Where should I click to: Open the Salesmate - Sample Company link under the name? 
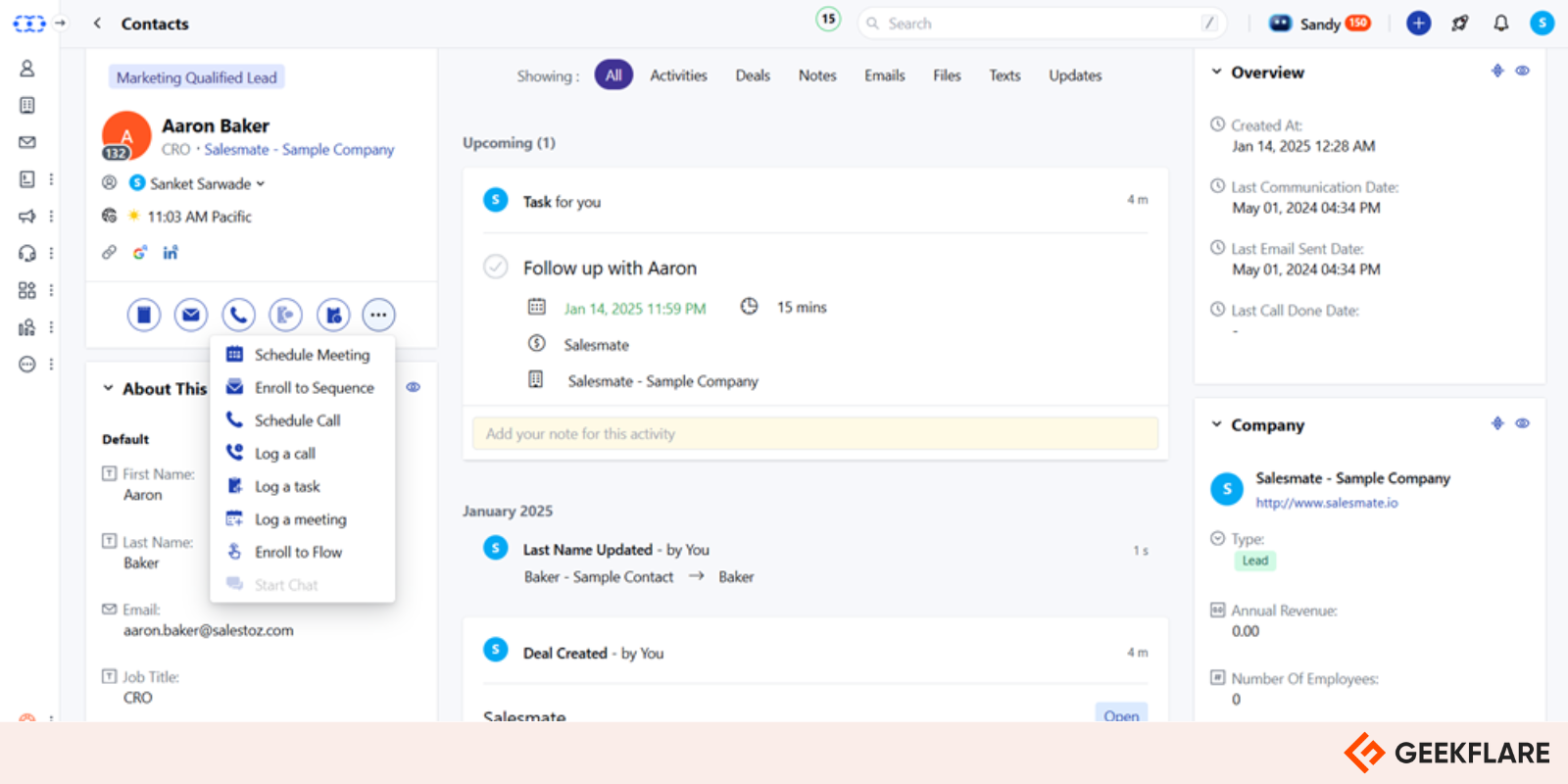[x=299, y=149]
